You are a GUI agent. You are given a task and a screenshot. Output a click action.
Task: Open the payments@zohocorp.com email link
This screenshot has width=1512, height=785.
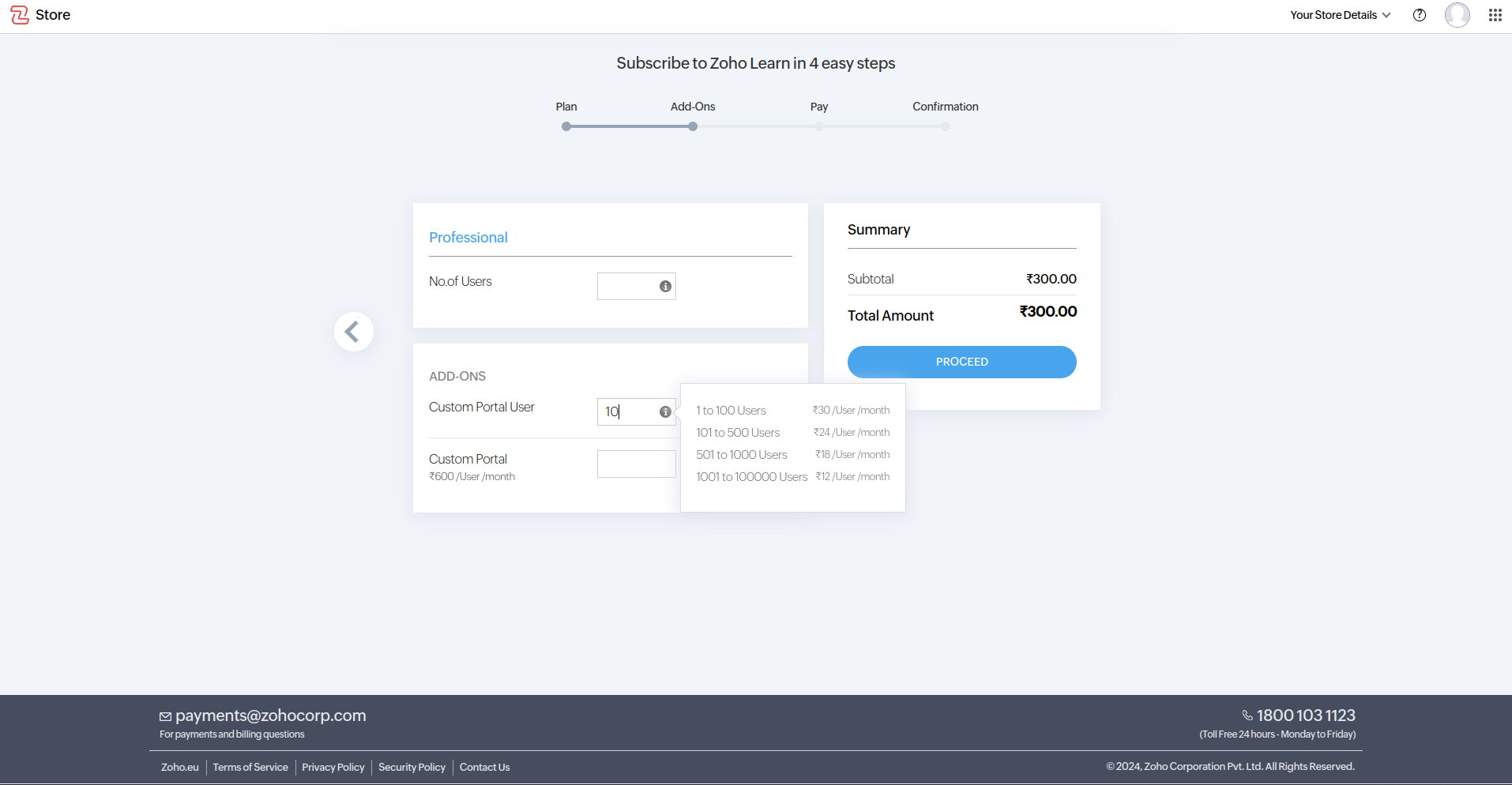coord(270,716)
